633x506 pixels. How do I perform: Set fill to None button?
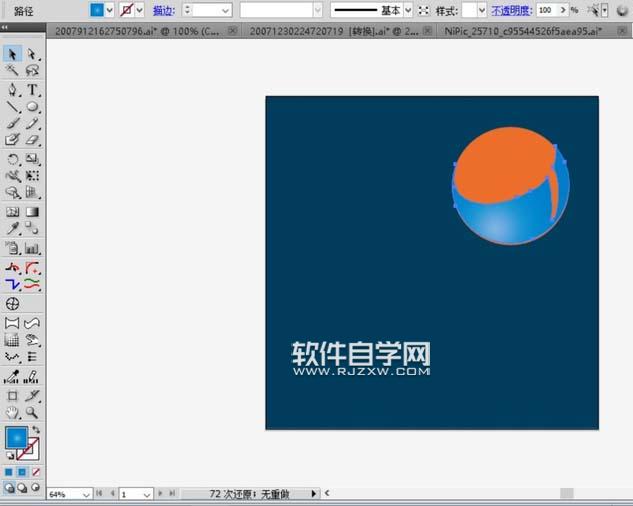[x=36, y=472]
